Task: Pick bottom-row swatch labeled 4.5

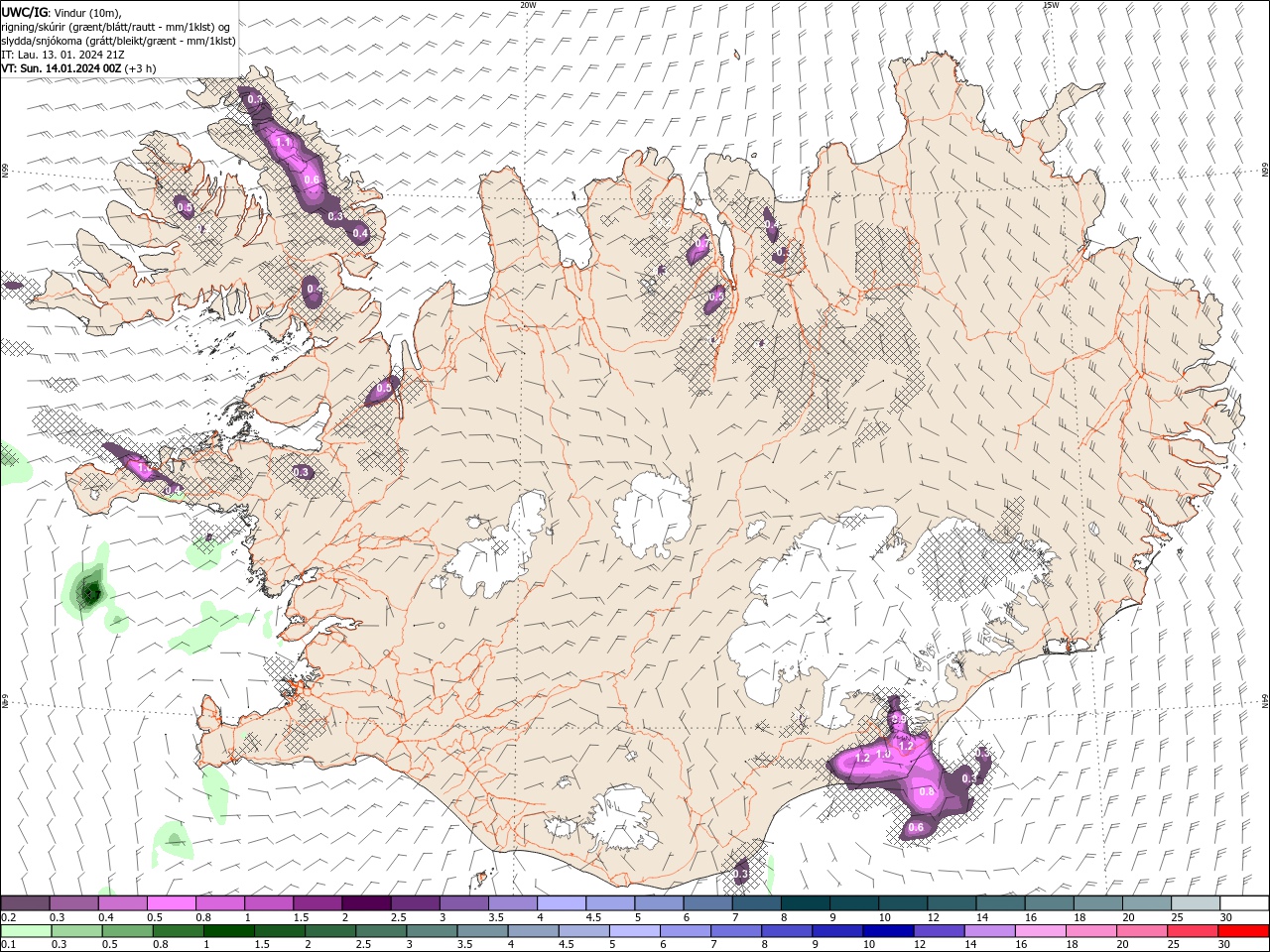Action: coord(583,931)
